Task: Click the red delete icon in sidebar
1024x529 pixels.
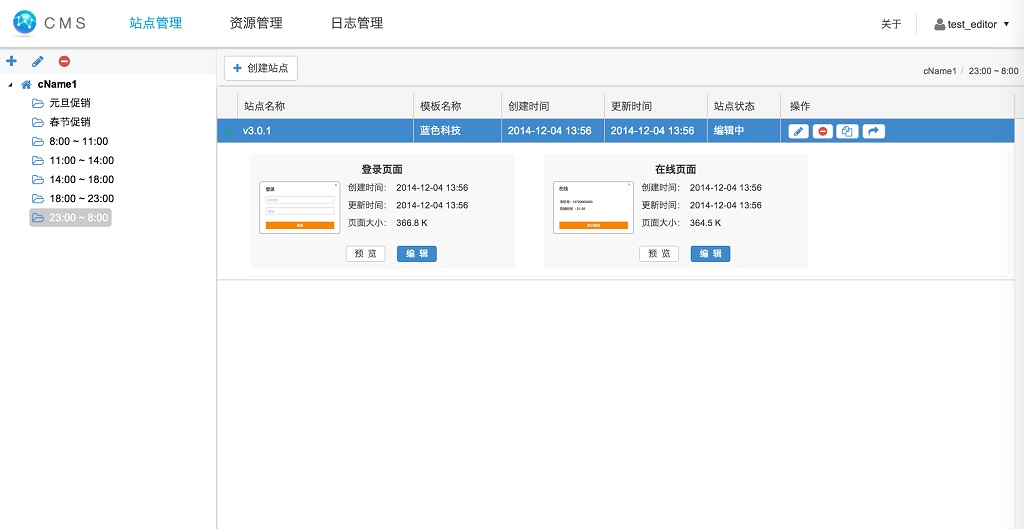Action: (x=64, y=61)
